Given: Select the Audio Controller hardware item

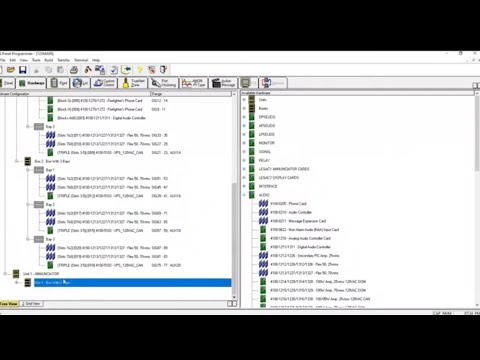Looking at the screenshot, I should coord(291,212).
